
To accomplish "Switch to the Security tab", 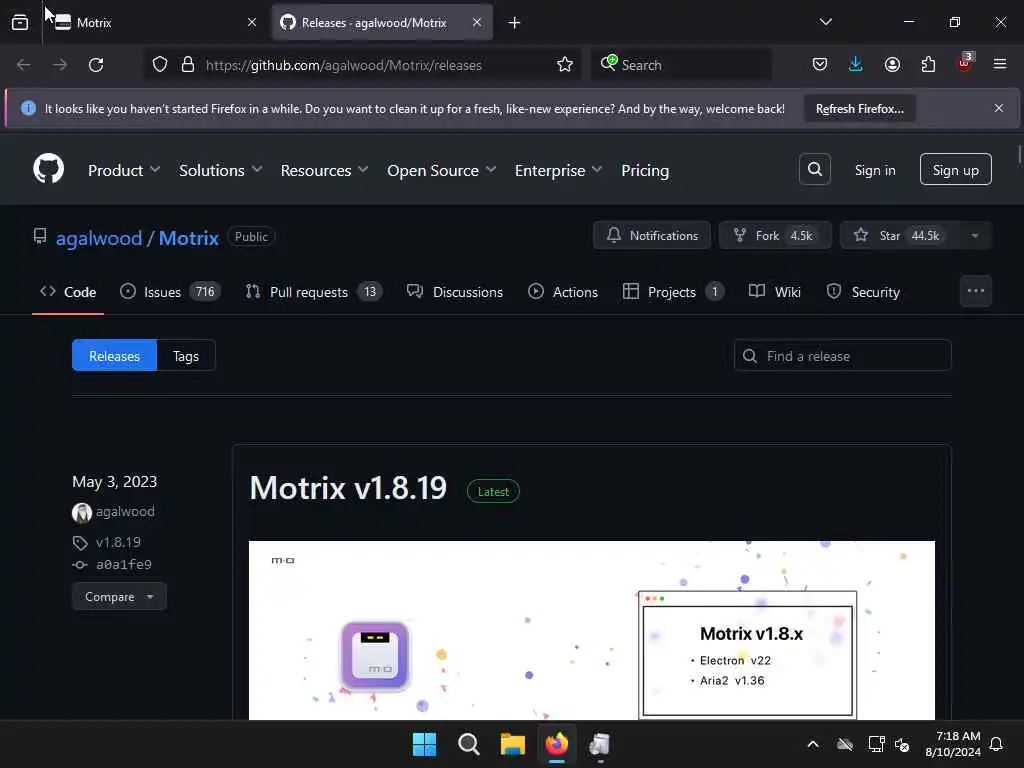I will (x=863, y=292).
